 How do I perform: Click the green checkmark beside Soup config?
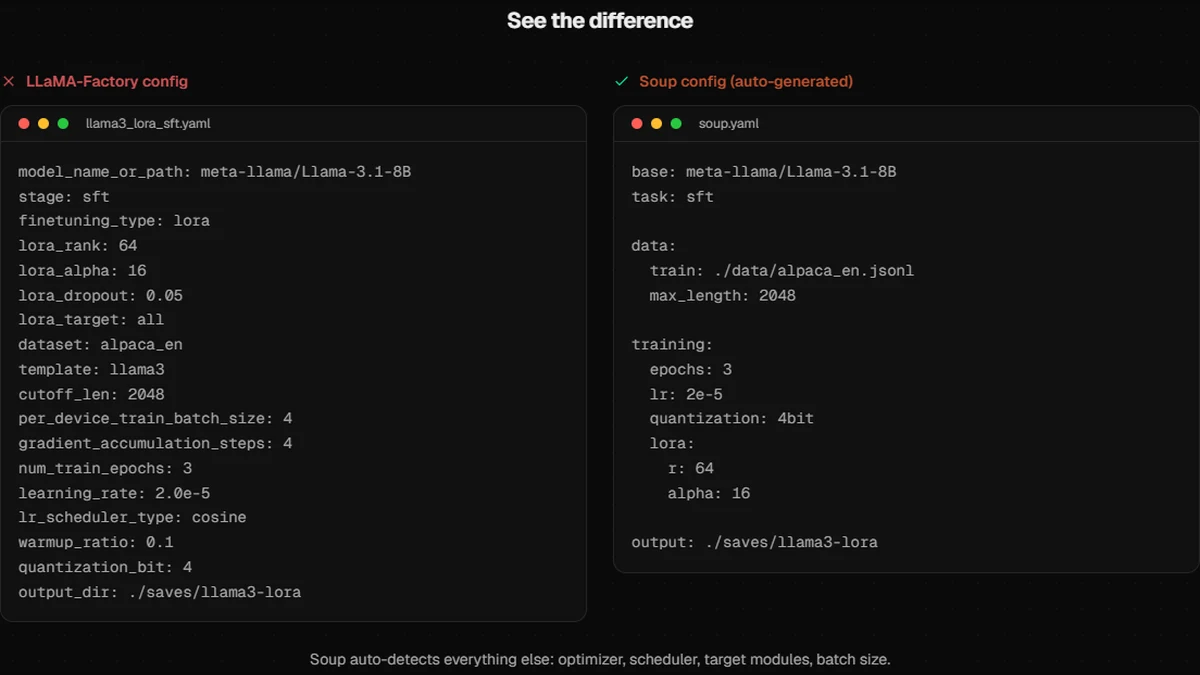(x=621, y=82)
